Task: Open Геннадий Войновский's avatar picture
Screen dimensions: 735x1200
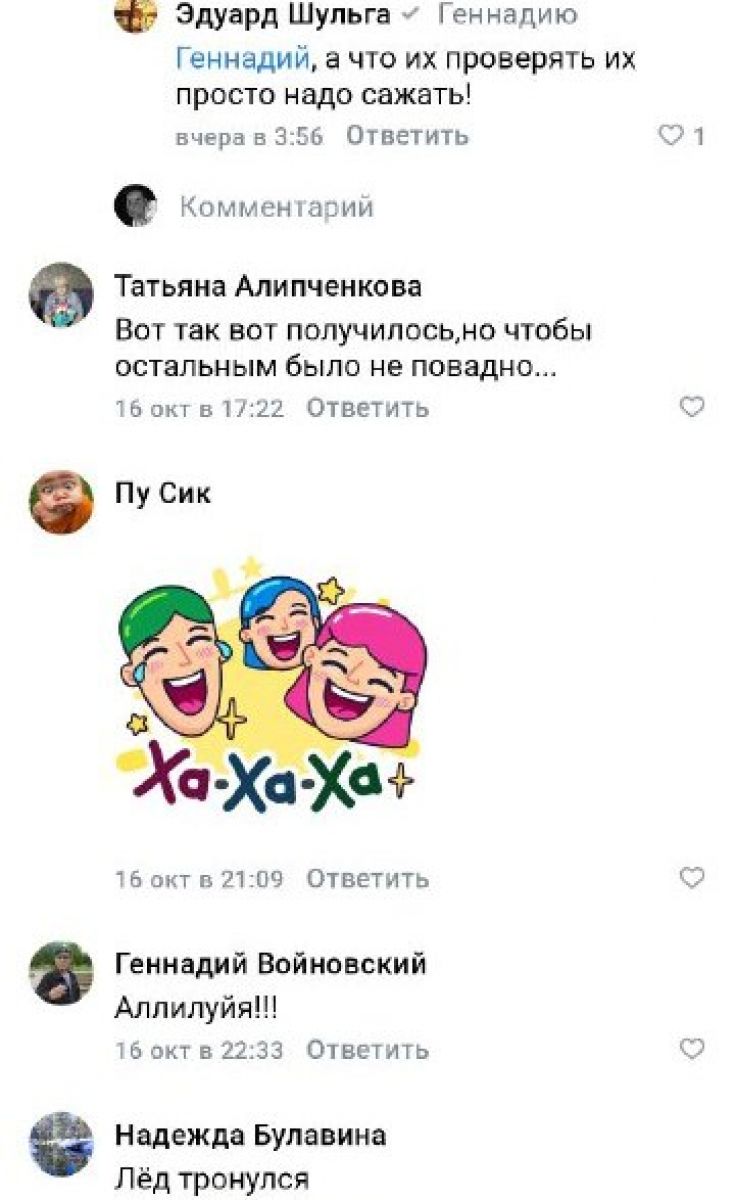Action: coord(61,972)
